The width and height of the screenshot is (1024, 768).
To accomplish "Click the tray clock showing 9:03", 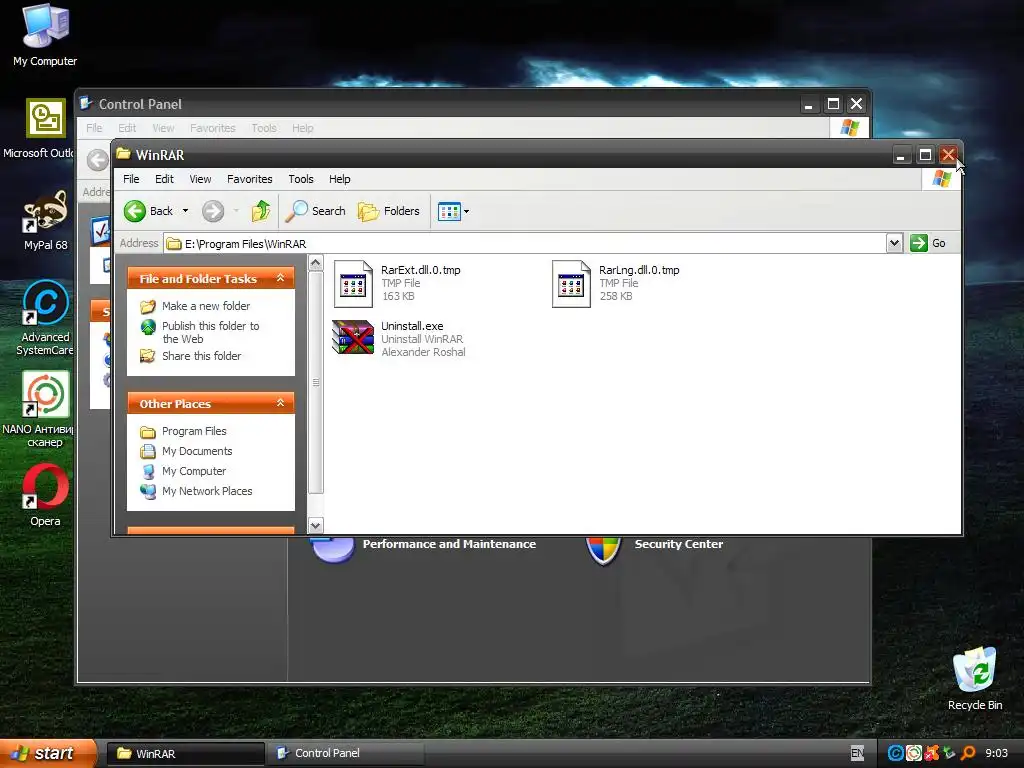I will click(997, 754).
